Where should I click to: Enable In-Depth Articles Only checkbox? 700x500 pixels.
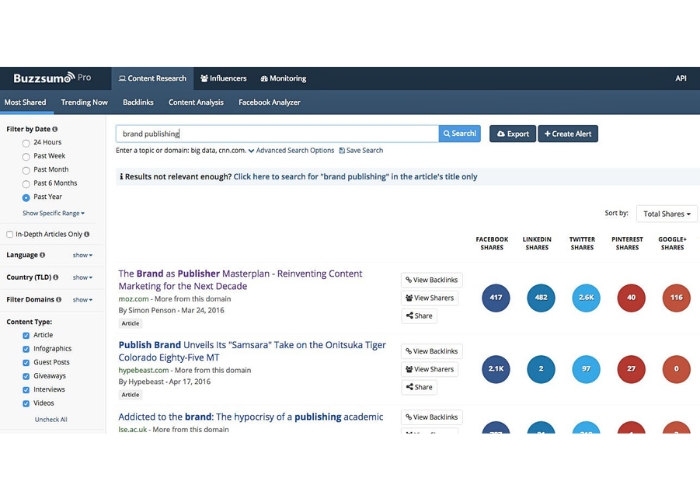(9, 234)
